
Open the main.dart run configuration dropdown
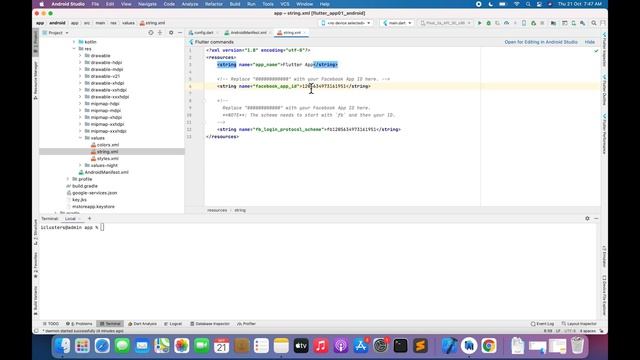[x=397, y=23]
